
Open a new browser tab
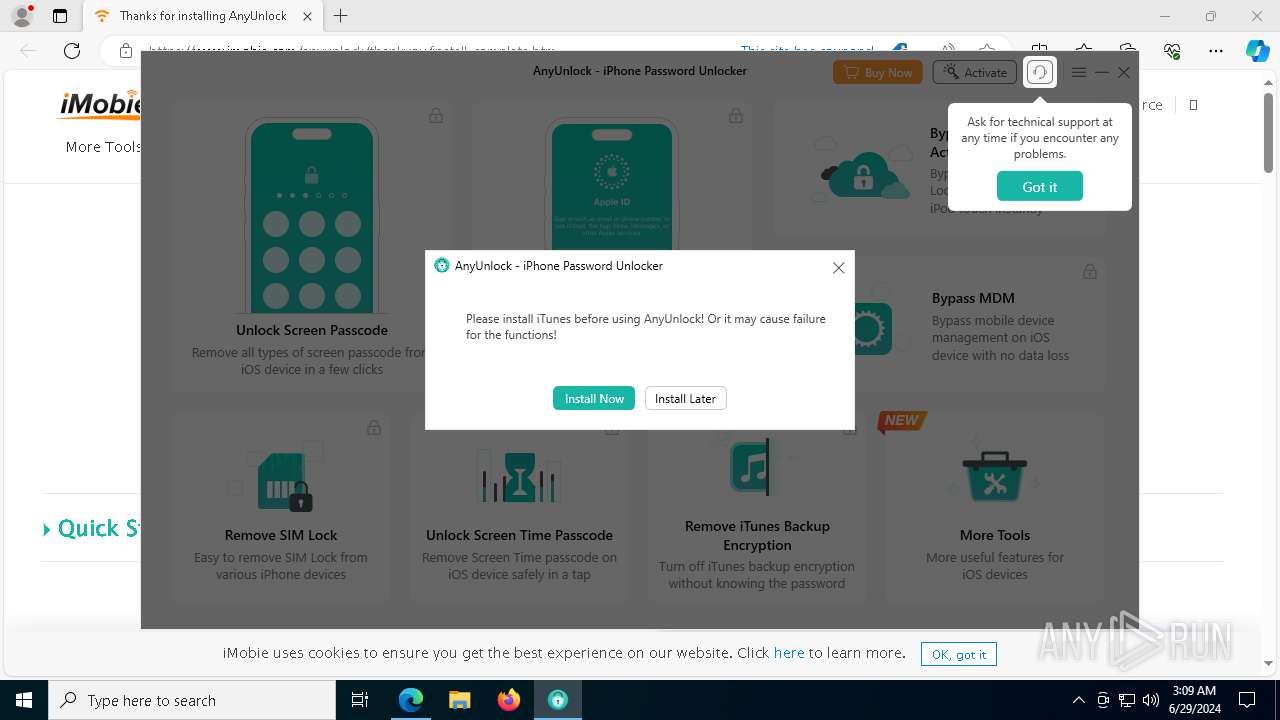341,16
